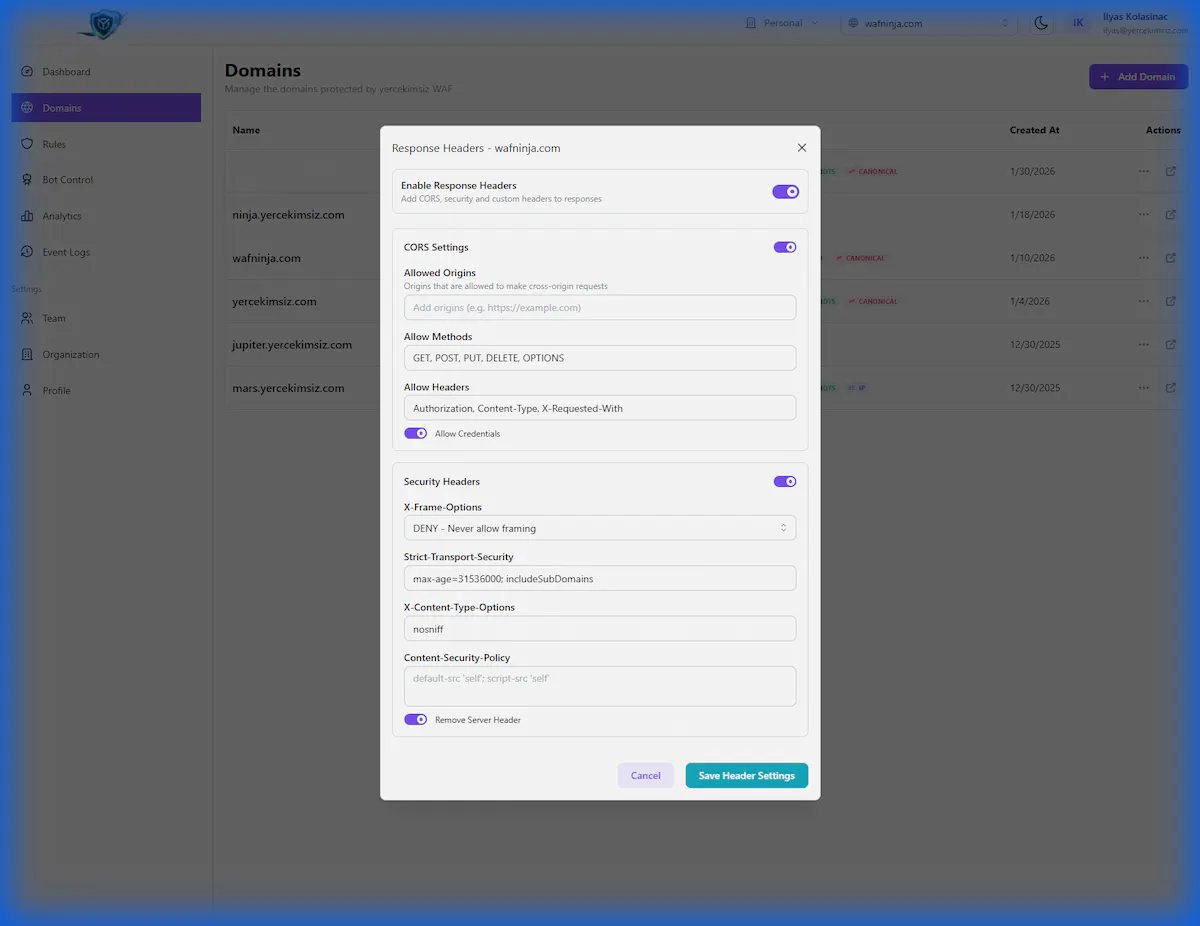Open the wafninja.com domain selector
This screenshot has width=1200, height=926.
pyautogui.click(x=929, y=23)
